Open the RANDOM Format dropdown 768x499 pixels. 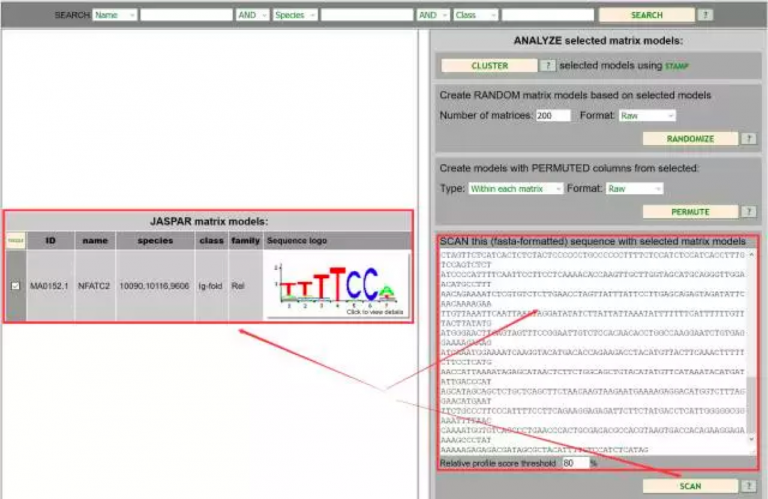647,116
